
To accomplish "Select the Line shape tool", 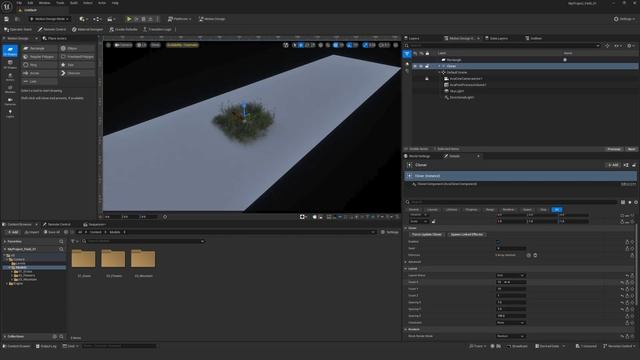I will tap(40, 81).
